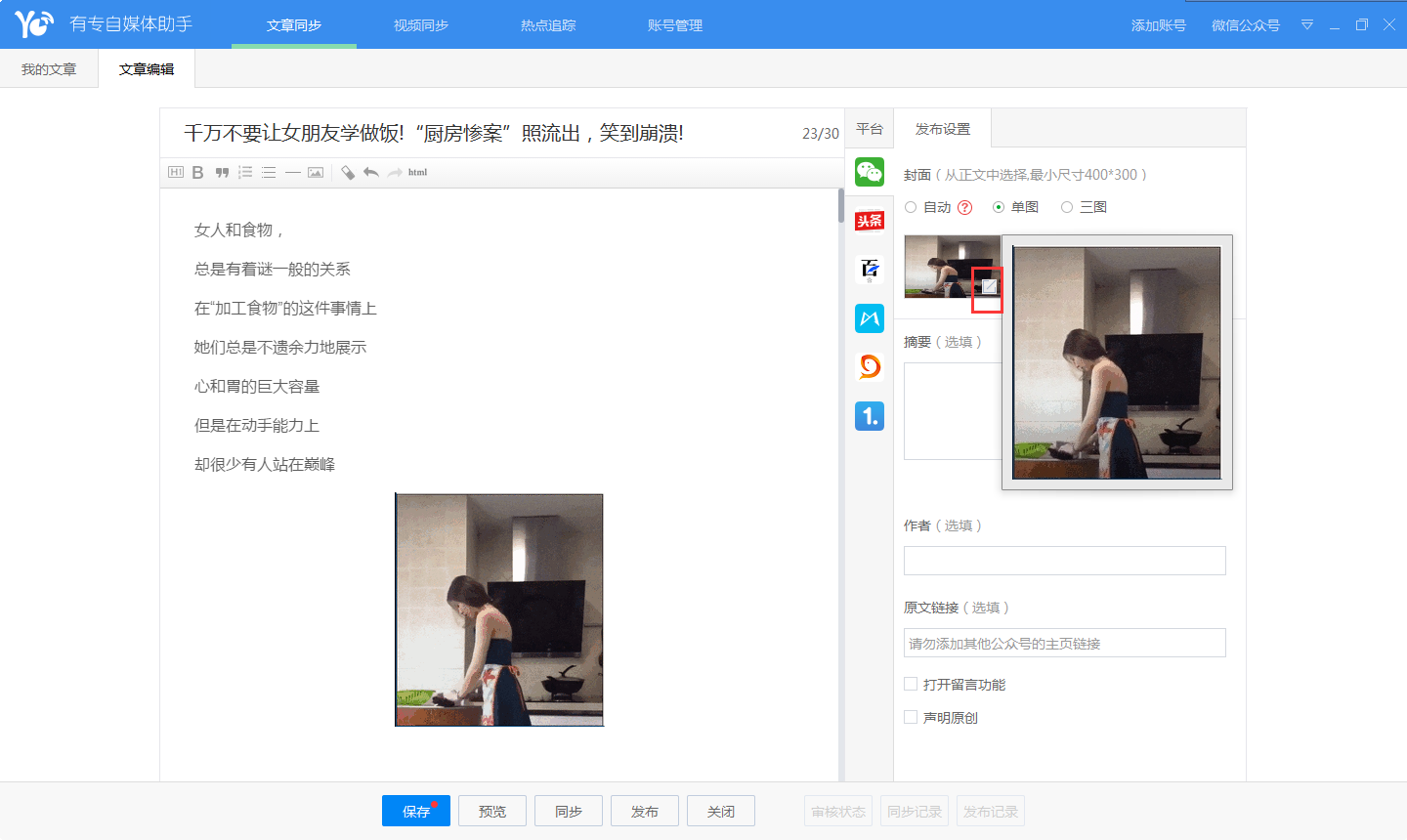Screen dimensions: 1407x840
Task: Switch to the 视频同步 top tab
Action: pos(421,25)
